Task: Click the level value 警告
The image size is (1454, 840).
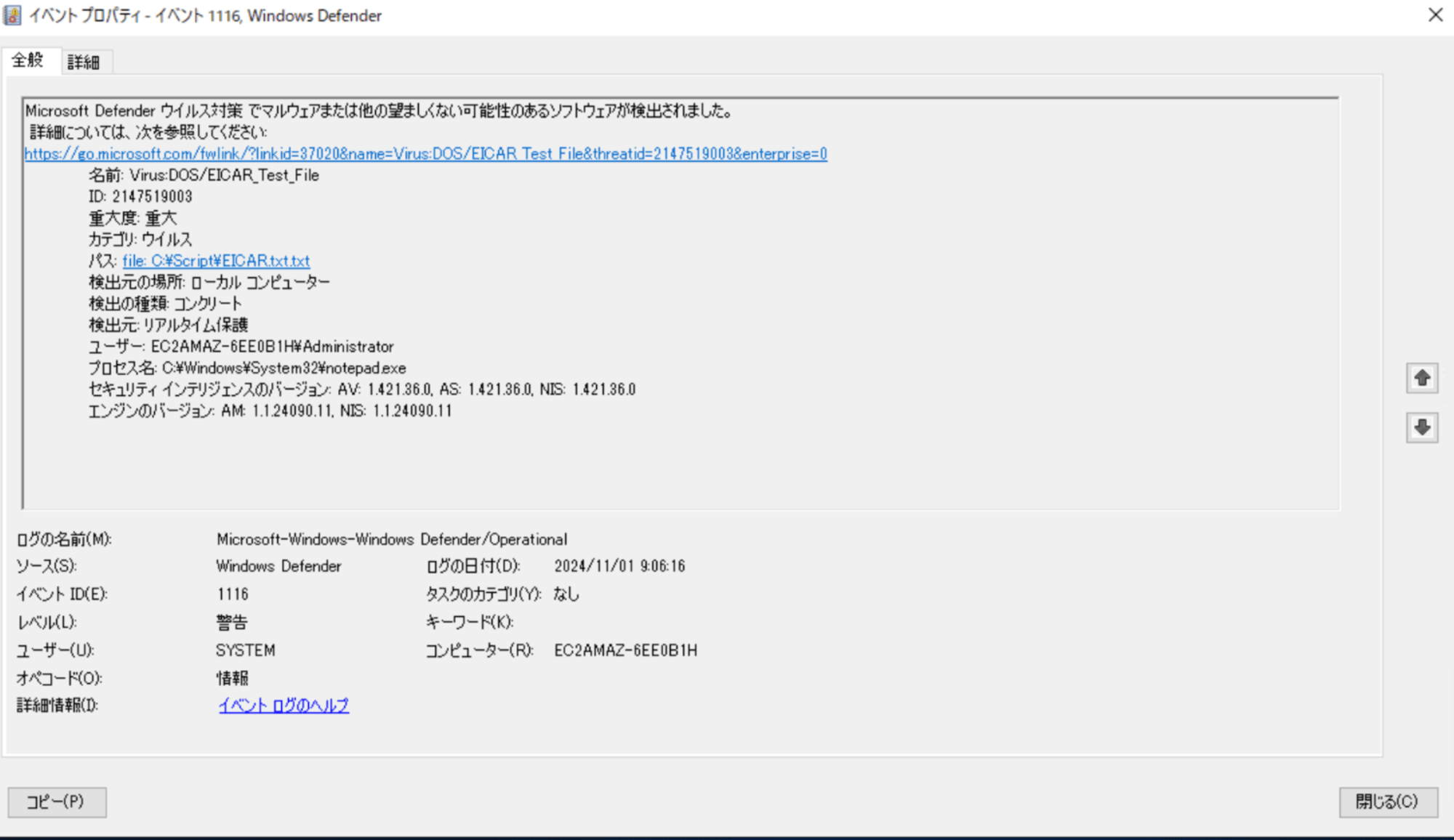Action: [232, 623]
